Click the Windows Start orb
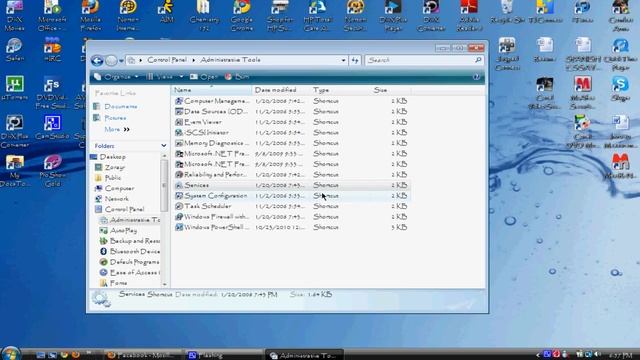This screenshot has width=640, height=360. (10, 353)
